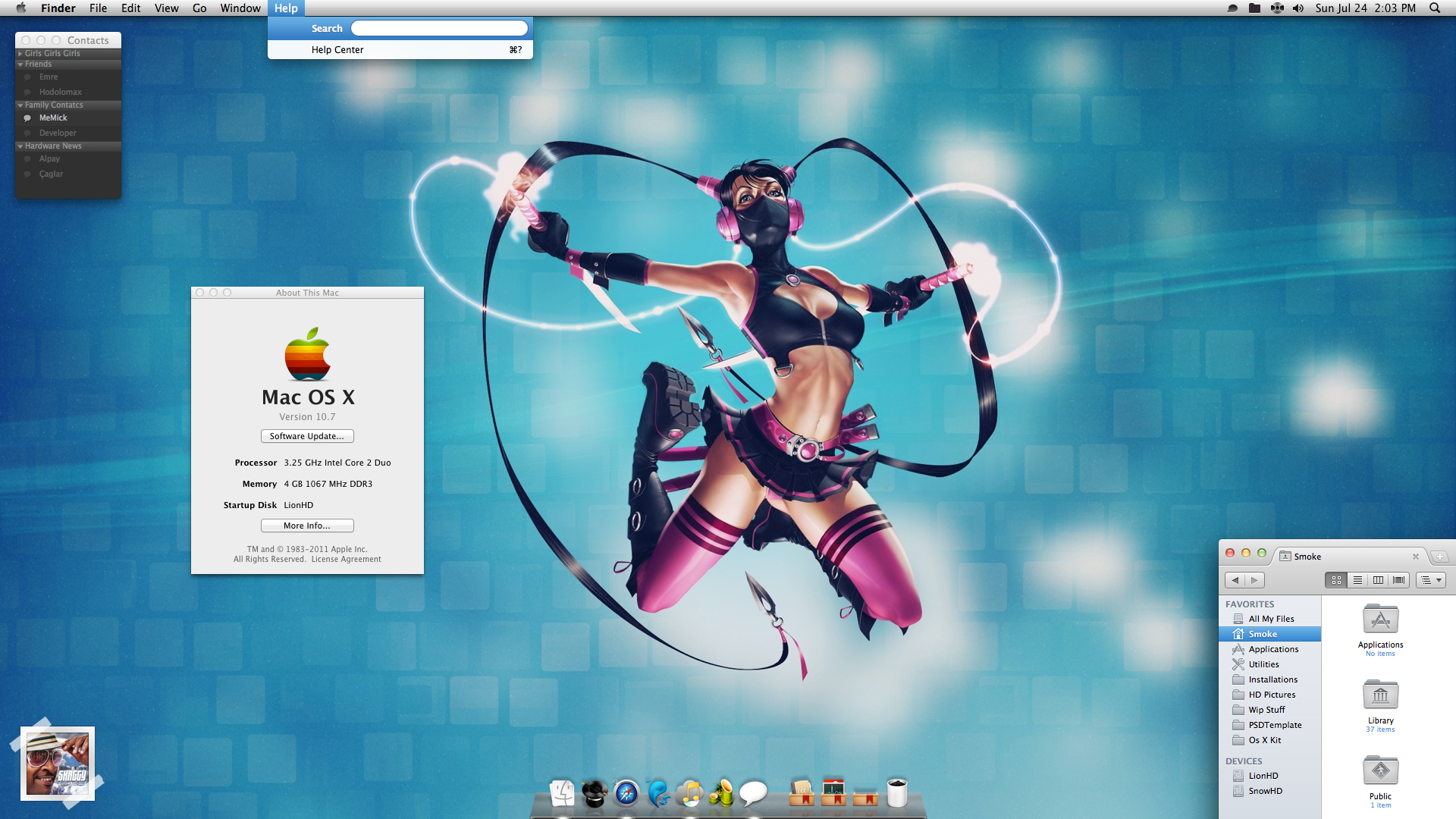Image resolution: width=1456 pixels, height=819 pixels.
Task: Open the Address Book stack in Dock
Action: 802,792
